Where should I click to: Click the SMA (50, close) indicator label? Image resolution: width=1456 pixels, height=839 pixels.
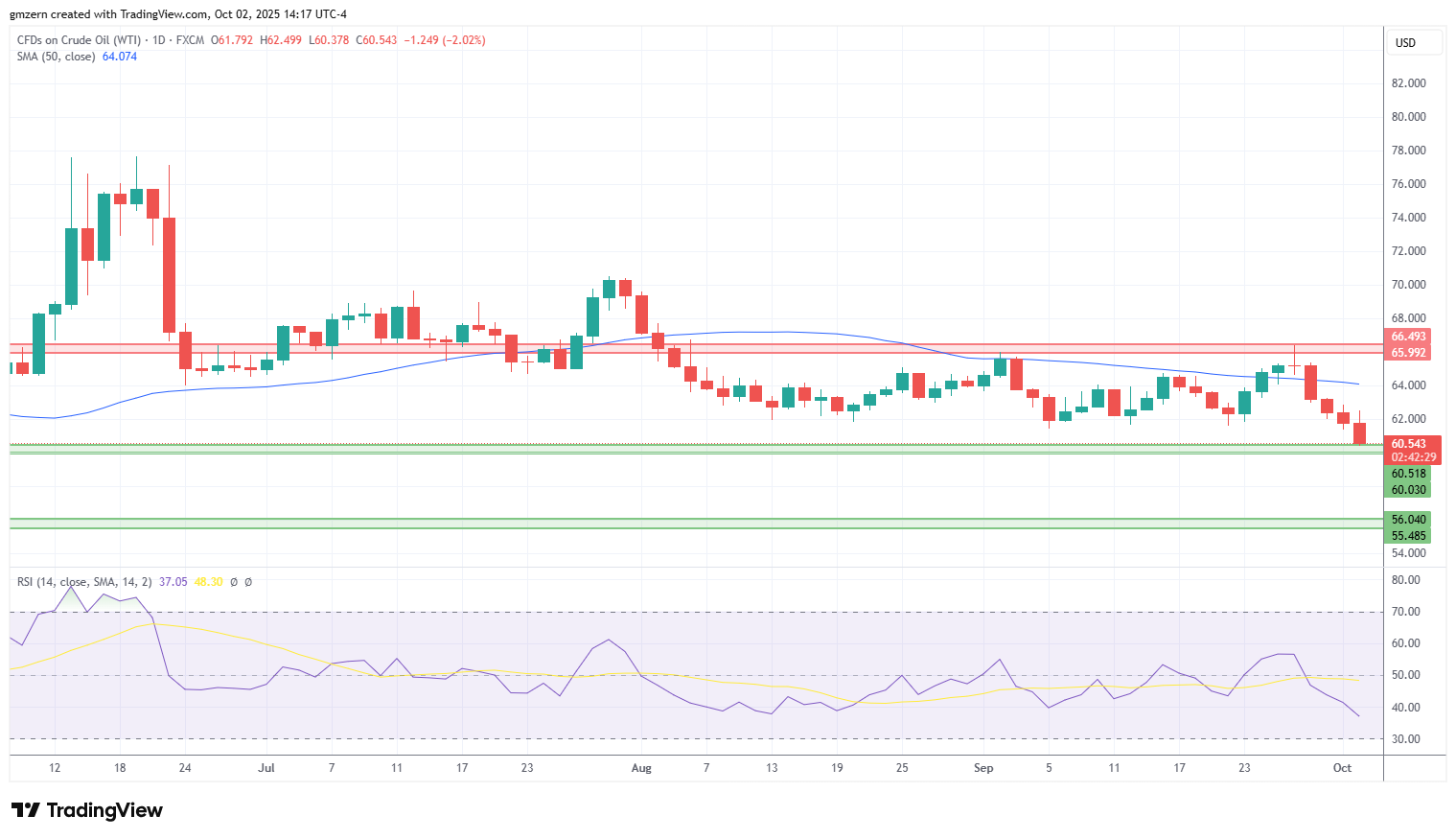pos(56,57)
